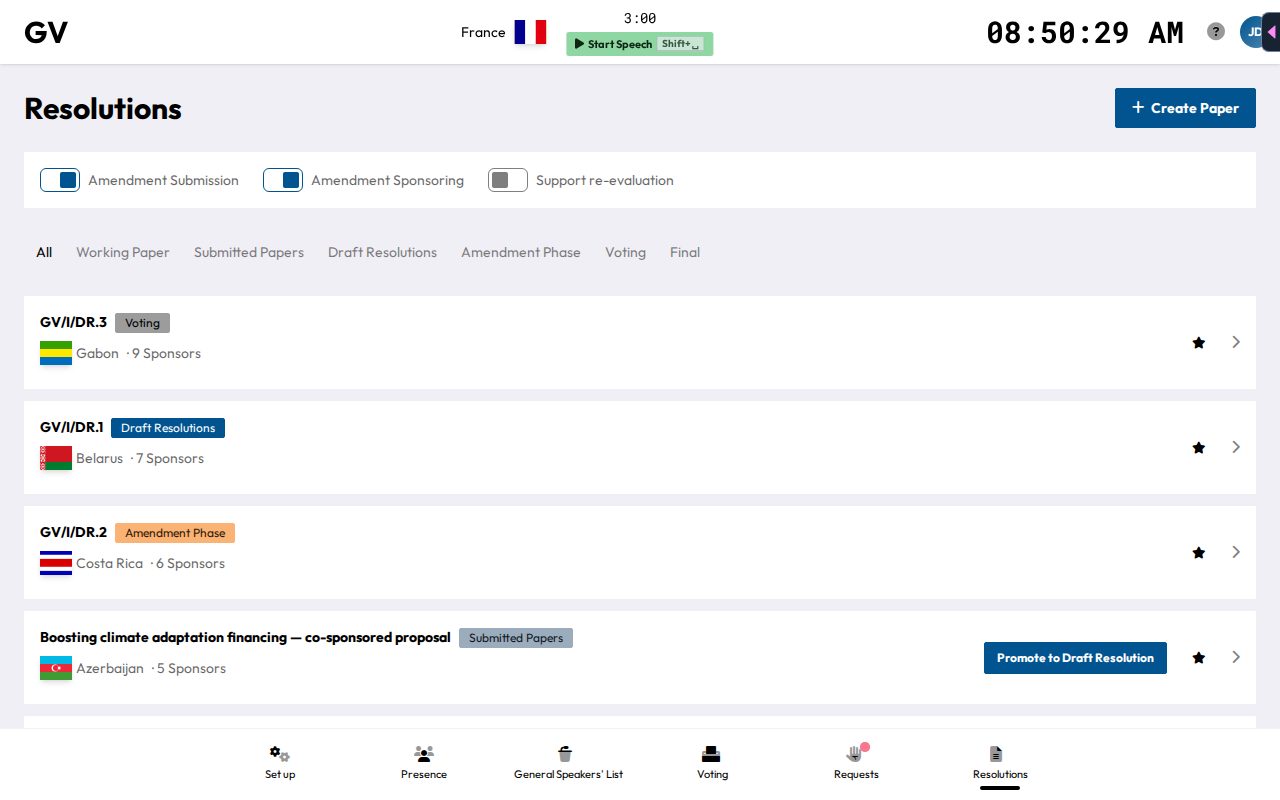The width and height of the screenshot is (1280, 800).
Task: Click the Gabon flag
Action: [x=56, y=353]
